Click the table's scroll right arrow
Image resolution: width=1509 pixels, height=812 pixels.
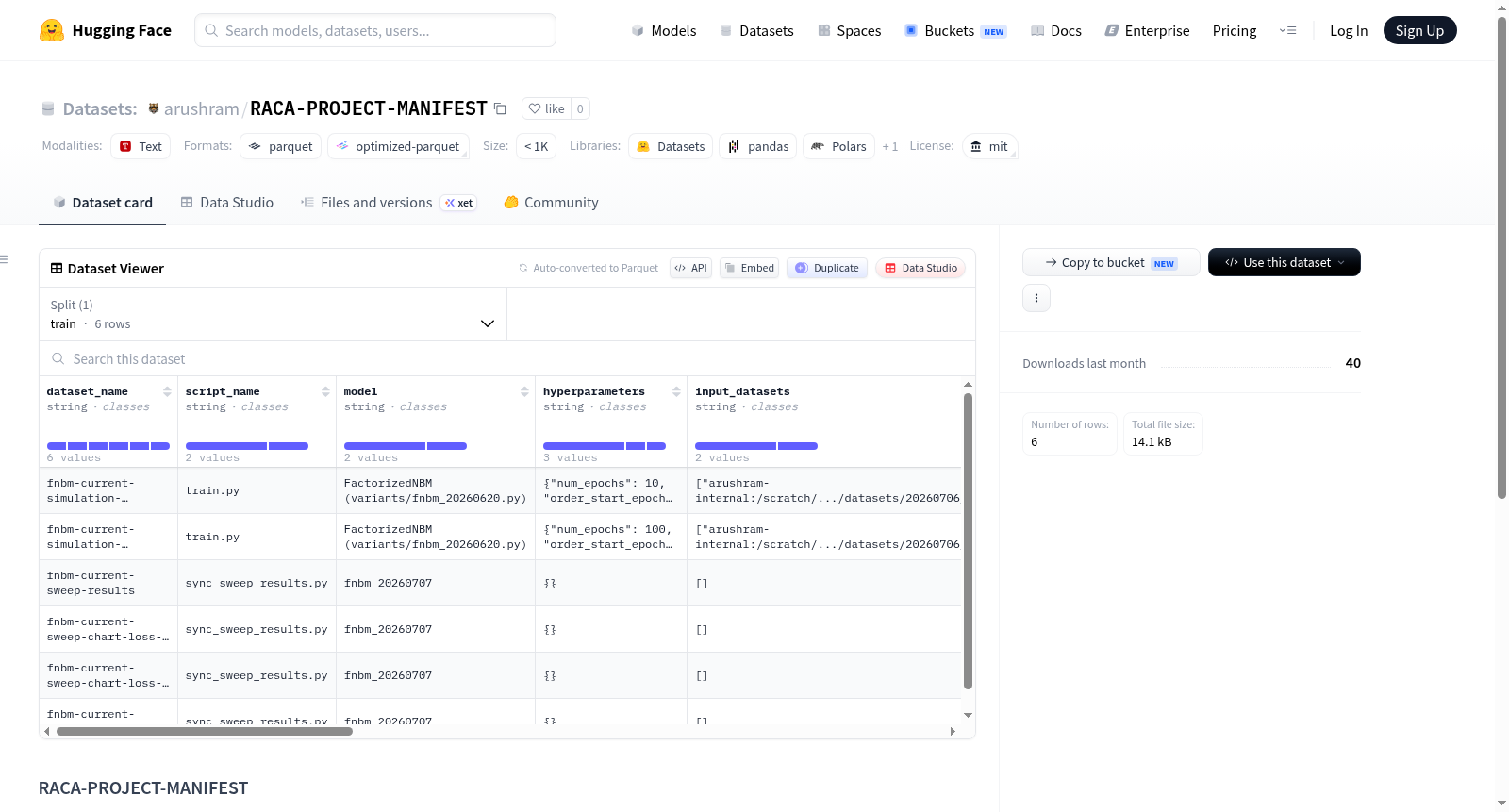[x=953, y=731]
